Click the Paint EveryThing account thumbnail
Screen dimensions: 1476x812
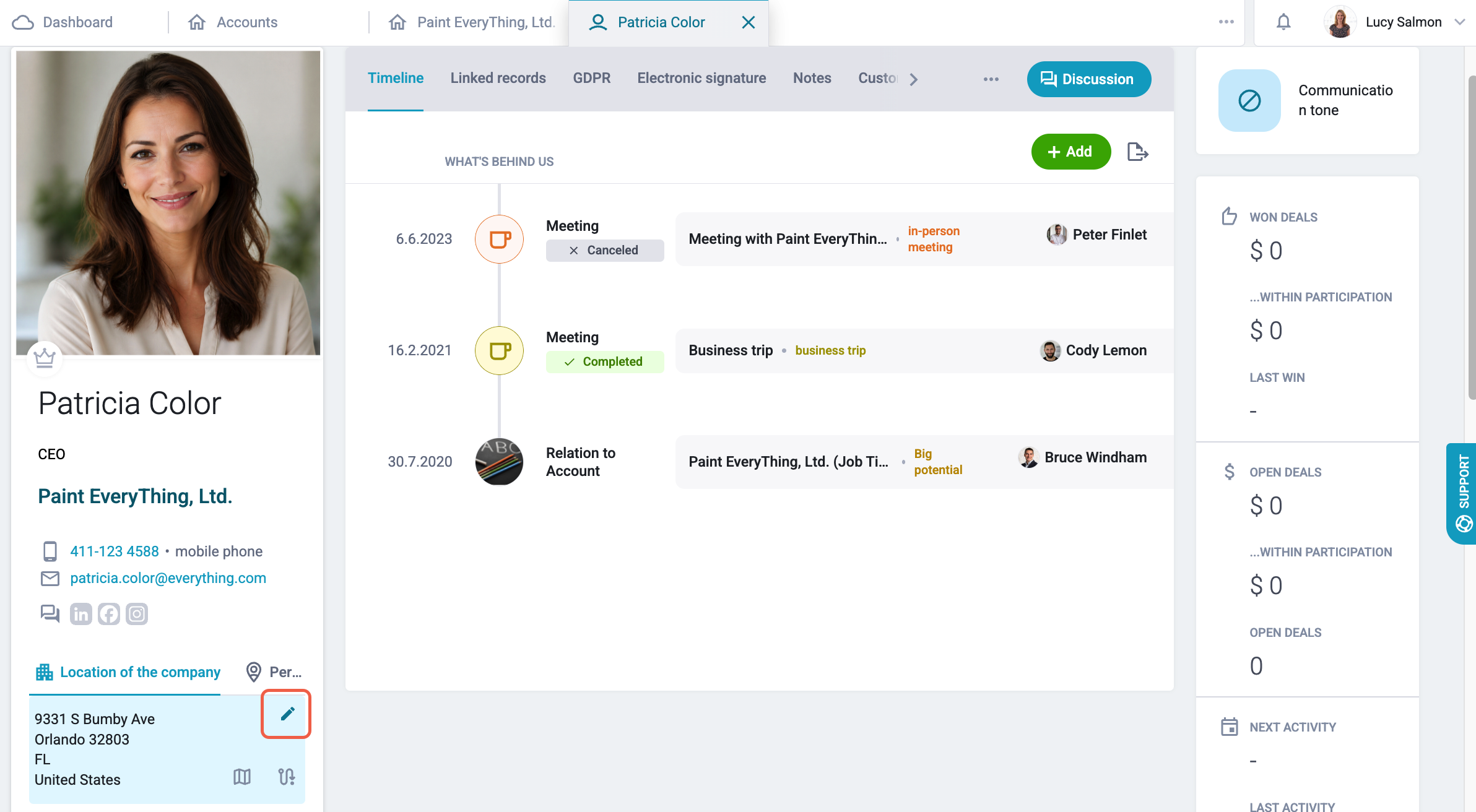(499, 462)
